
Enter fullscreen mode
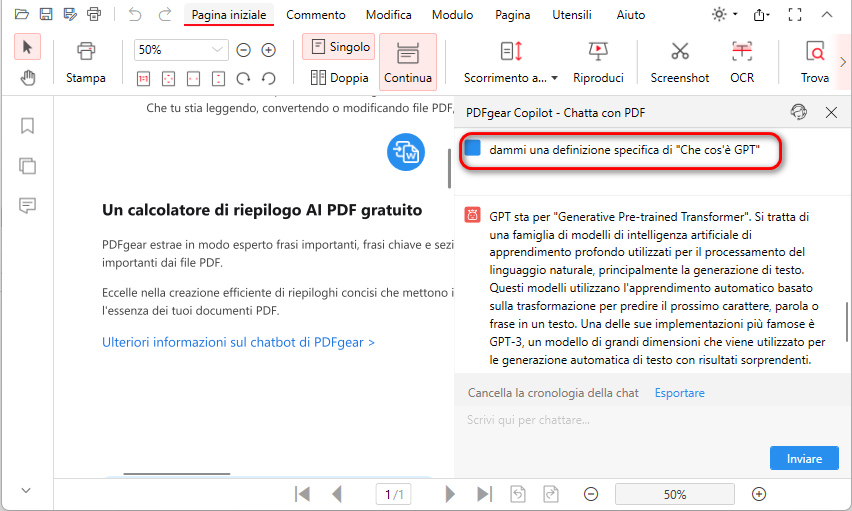(x=795, y=15)
